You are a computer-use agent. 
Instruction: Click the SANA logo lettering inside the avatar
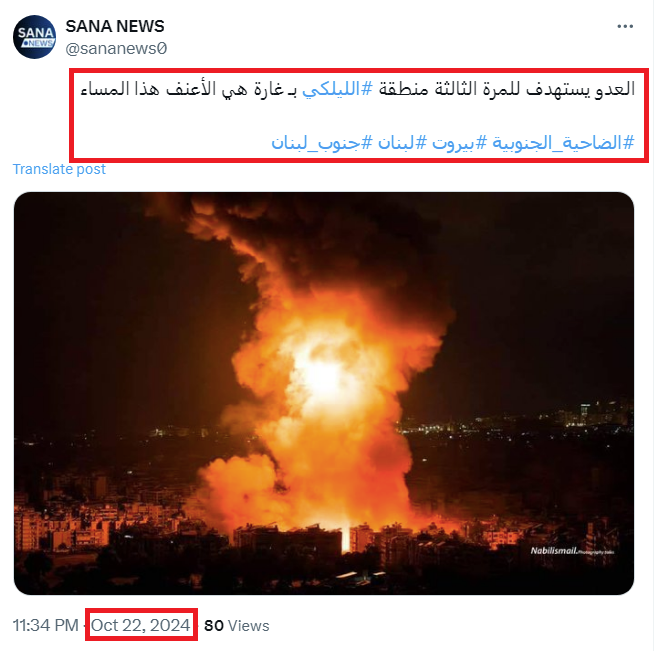coord(35,33)
